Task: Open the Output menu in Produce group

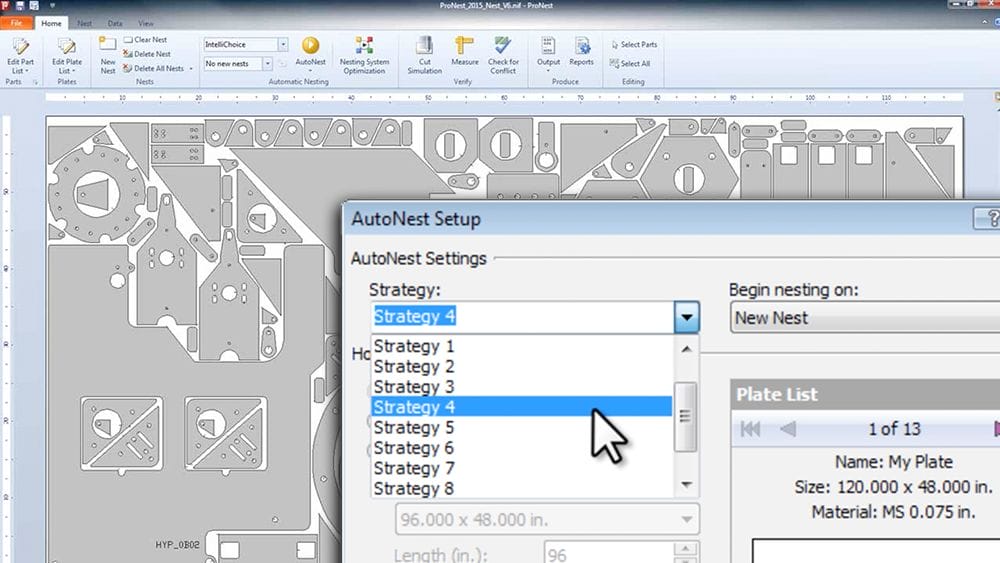Action: (x=548, y=52)
